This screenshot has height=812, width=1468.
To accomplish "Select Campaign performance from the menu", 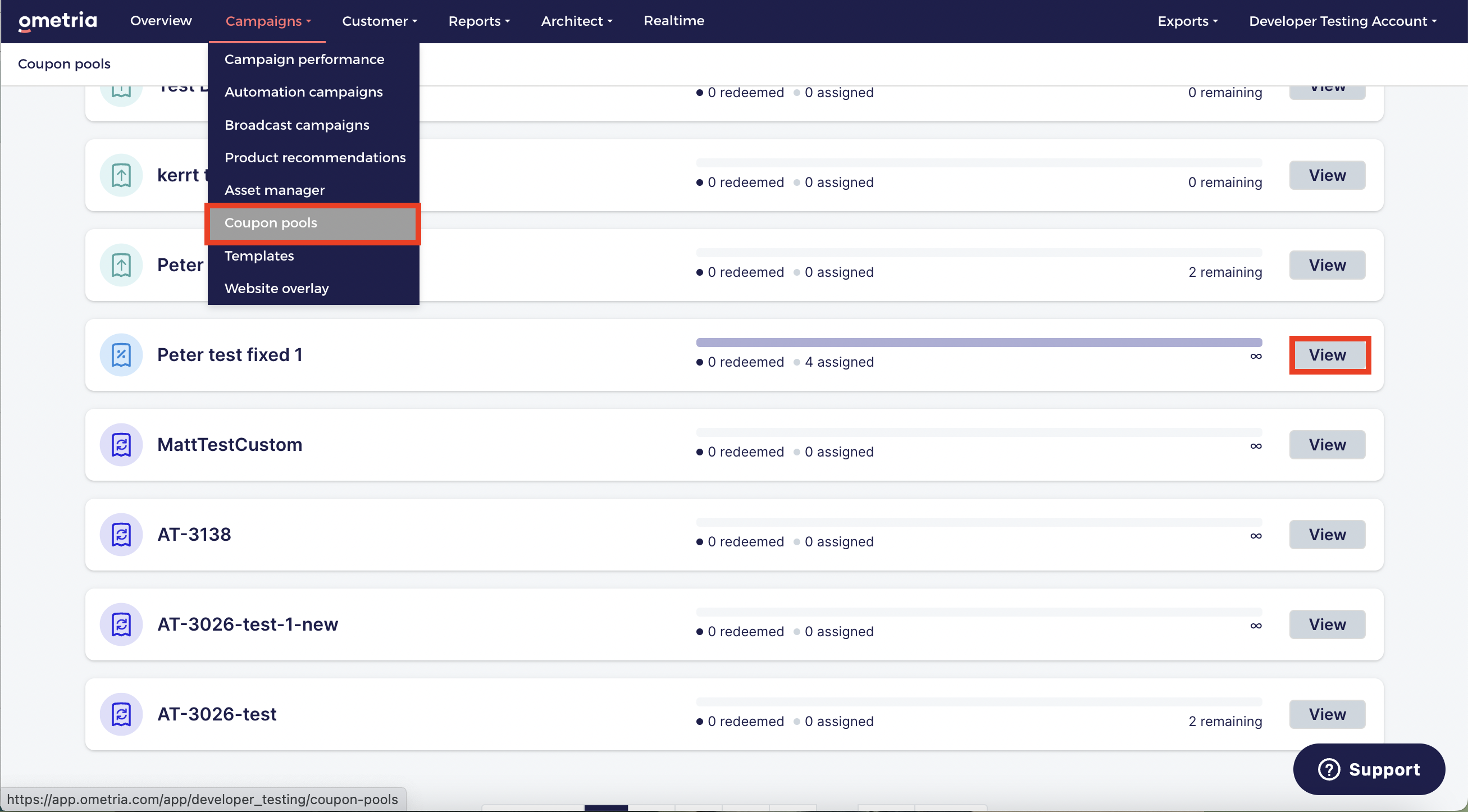I will click(x=313, y=60).
